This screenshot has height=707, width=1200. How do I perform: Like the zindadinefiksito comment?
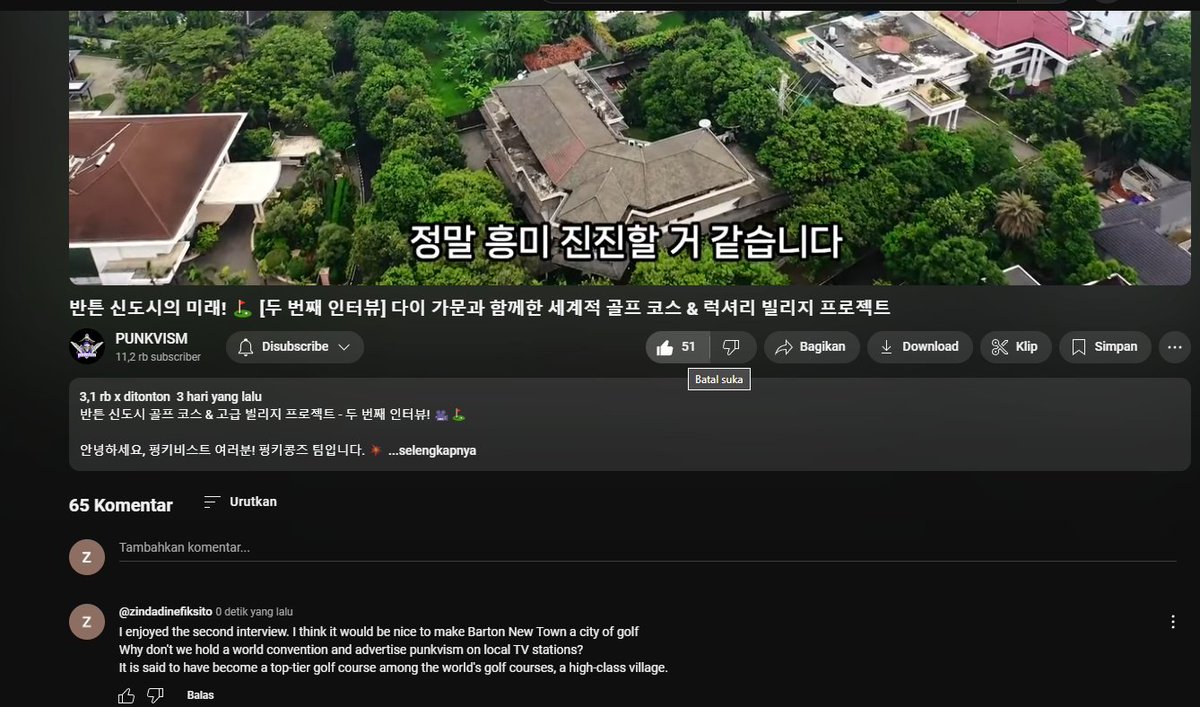click(126, 695)
